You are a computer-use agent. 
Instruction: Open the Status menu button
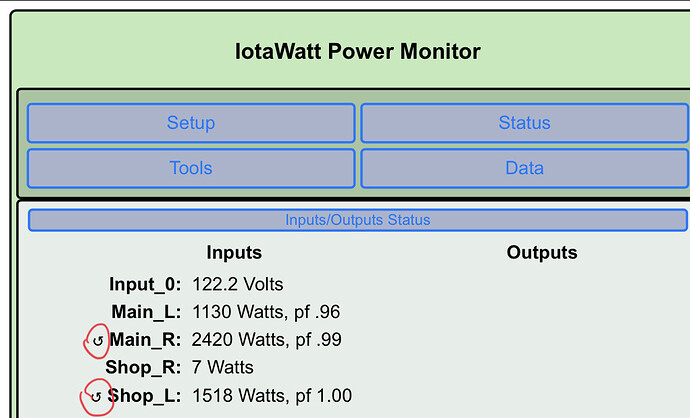click(x=525, y=123)
